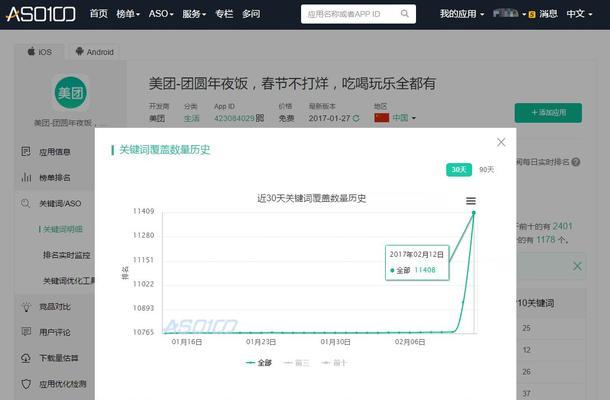Image resolution: width=610 pixels, height=400 pixels.
Task: Click the 01月23日 x-axis label
Action: 261,342
